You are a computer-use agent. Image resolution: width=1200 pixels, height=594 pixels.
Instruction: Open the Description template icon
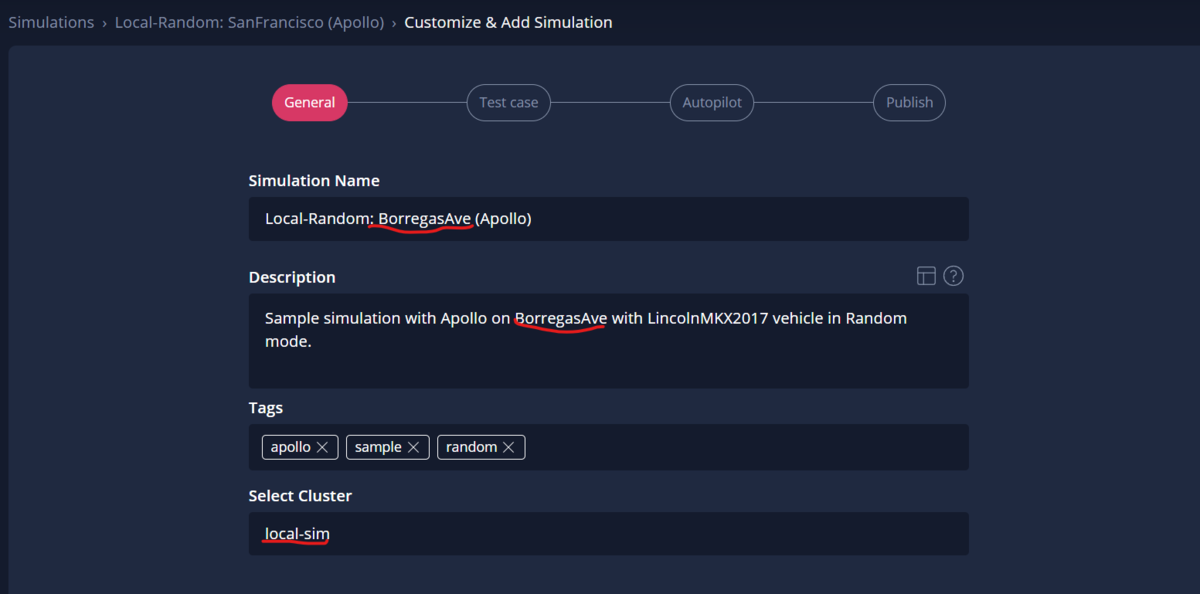[926, 276]
